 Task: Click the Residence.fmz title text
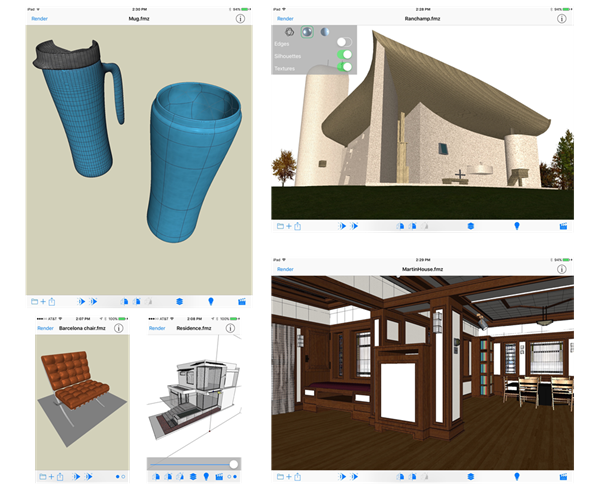click(x=194, y=328)
